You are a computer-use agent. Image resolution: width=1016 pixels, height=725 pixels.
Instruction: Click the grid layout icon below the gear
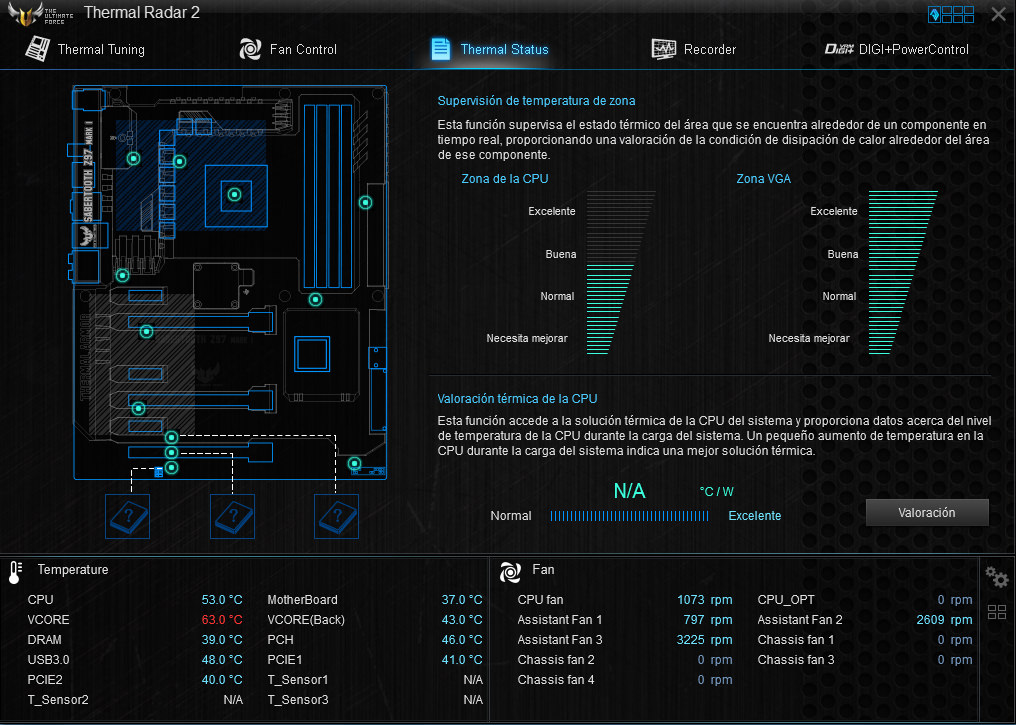[997, 612]
